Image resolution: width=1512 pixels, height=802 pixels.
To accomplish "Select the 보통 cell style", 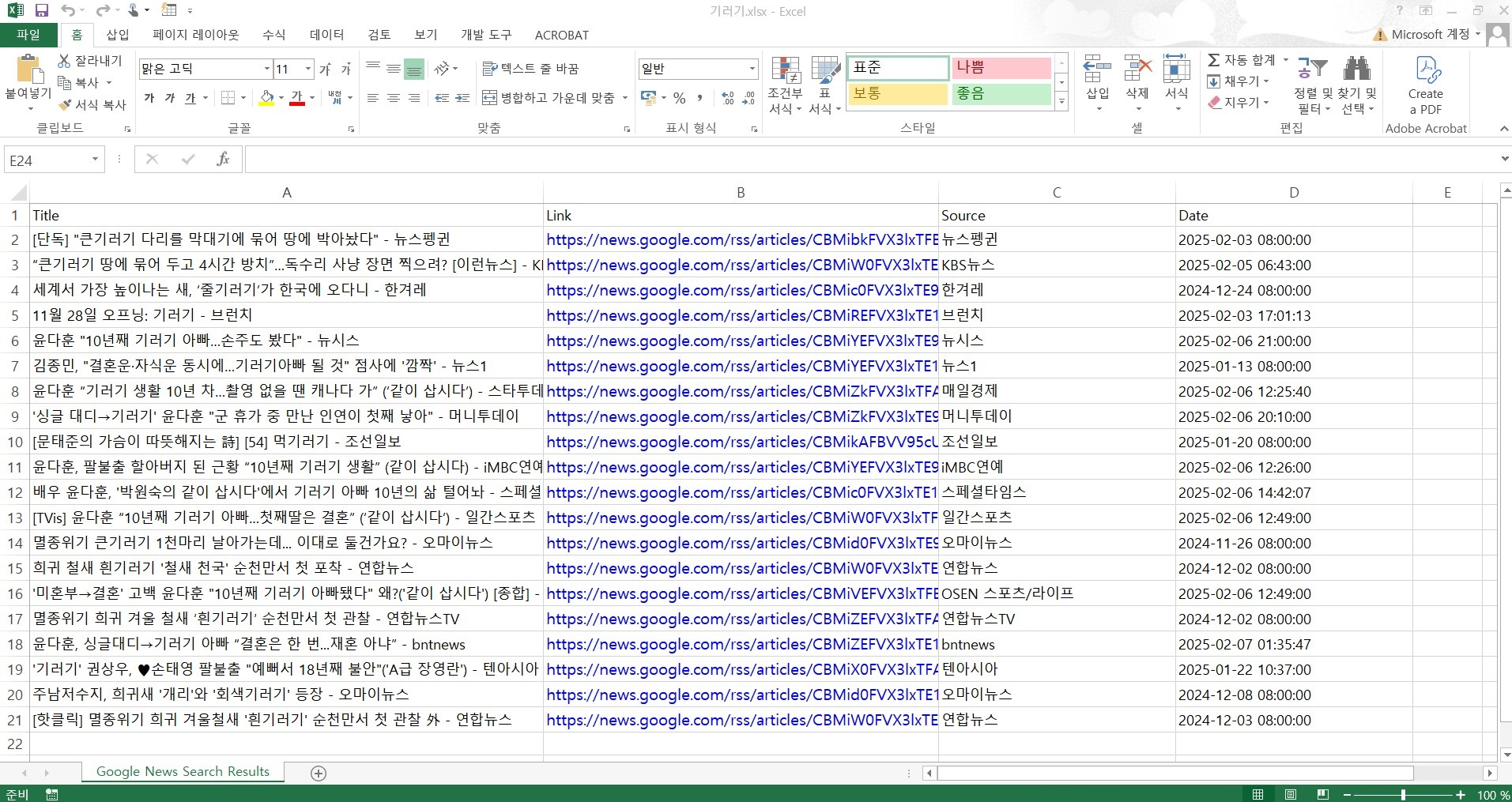I will [897, 94].
